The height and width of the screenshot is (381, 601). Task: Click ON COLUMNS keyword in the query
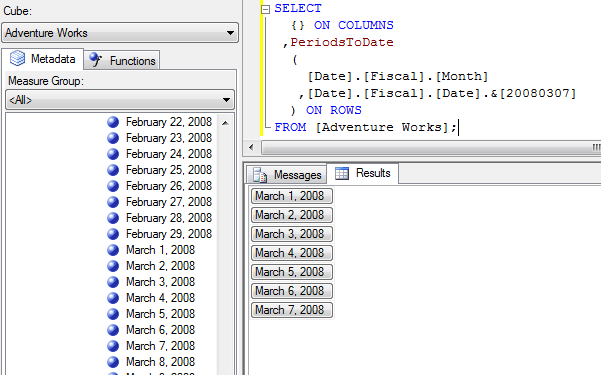[x=353, y=25]
